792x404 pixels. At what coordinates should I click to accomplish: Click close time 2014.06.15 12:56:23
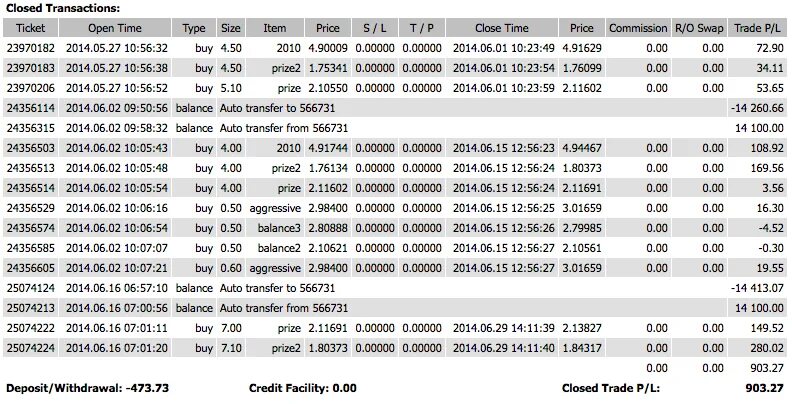coord(504,148)
